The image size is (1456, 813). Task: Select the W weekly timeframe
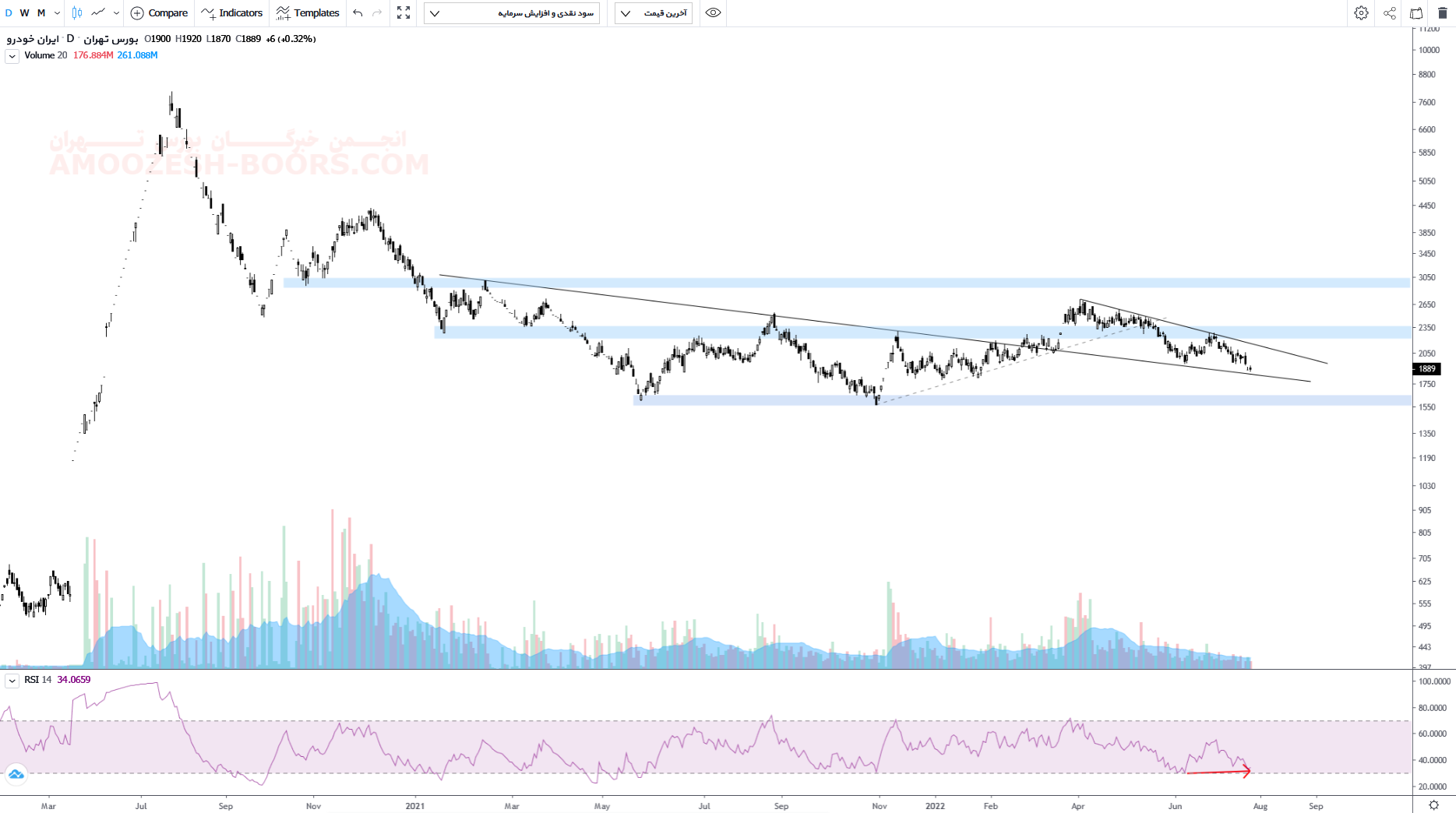coord(25,12)
